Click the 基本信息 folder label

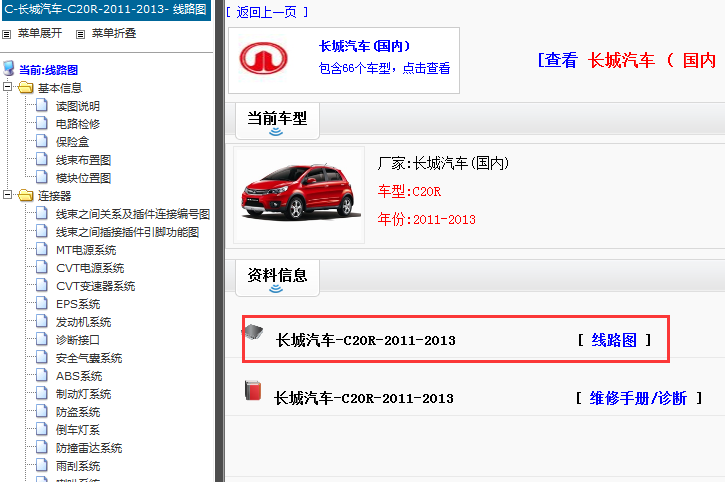[60, 88]
